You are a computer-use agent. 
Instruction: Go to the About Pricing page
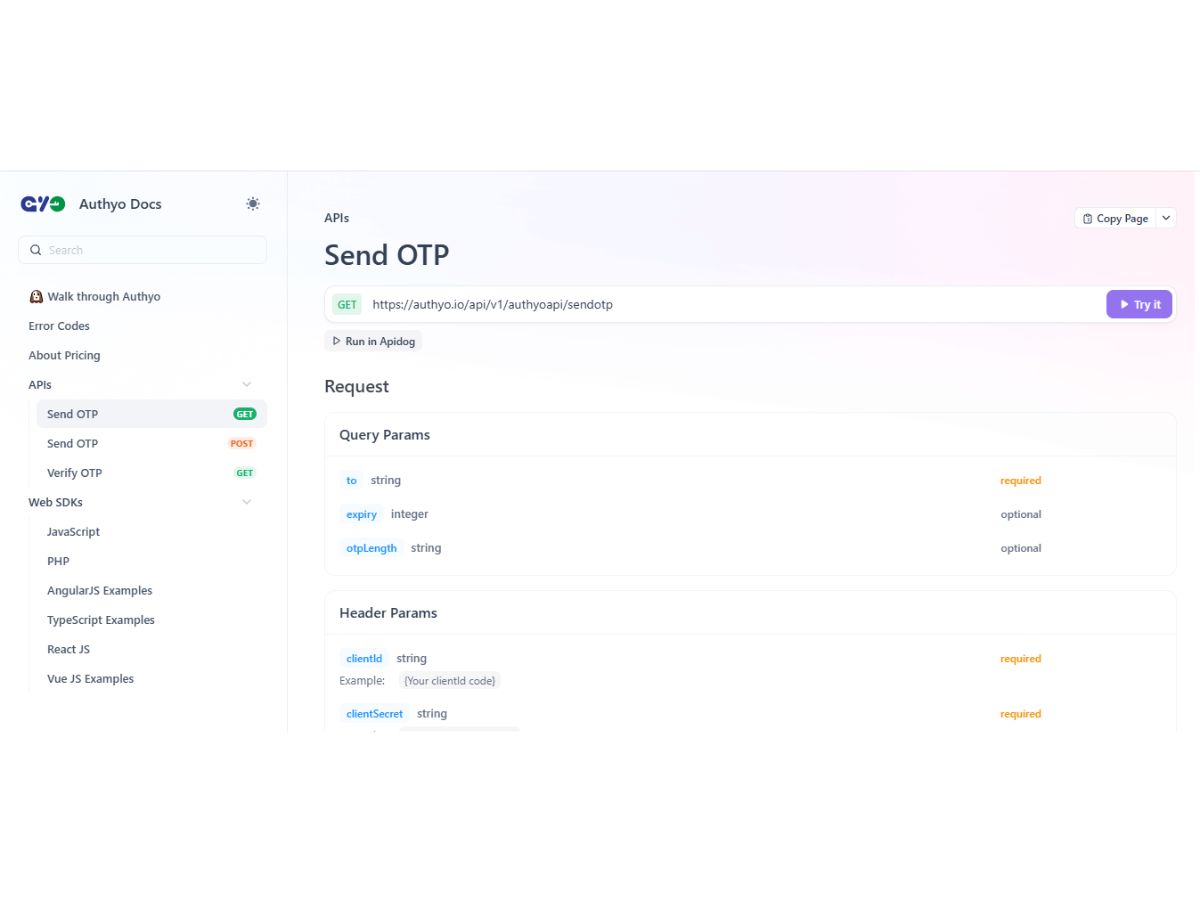pos(64,355)
